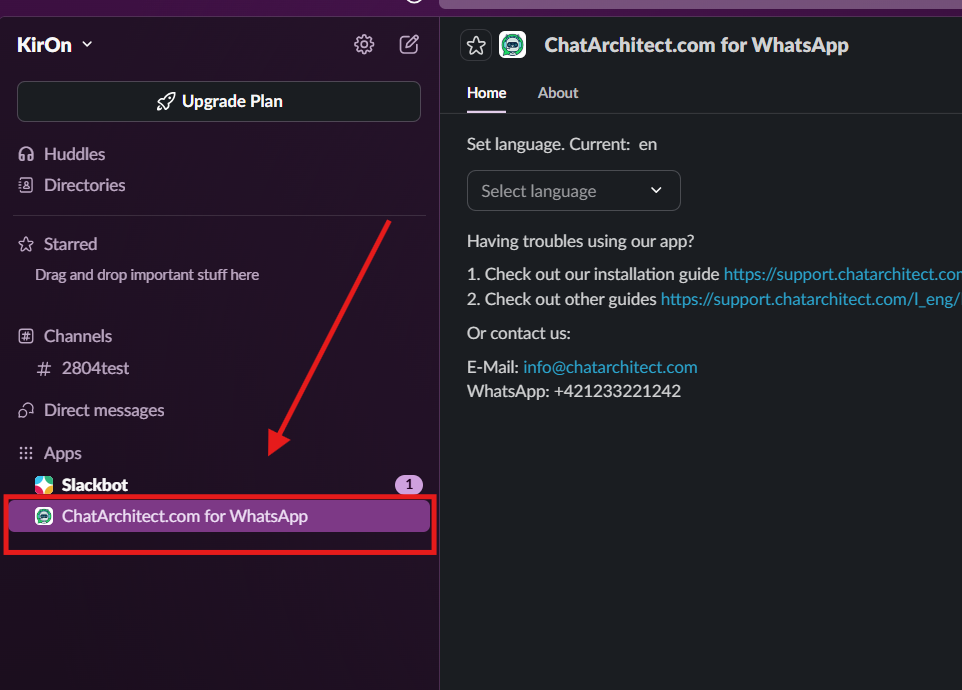Open the installation guide support link
The image size is (962, 690).
842,274
